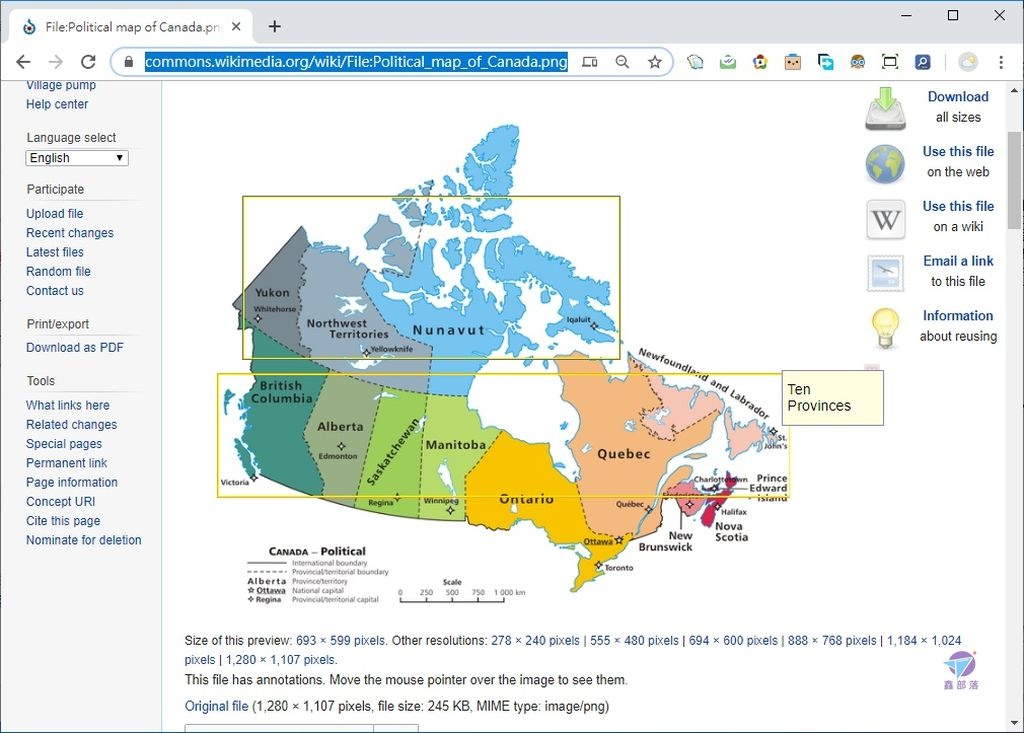The image size is (1024, 733).
Task: Select the File:Political map of Canada tab
Action: click(131, 27)
